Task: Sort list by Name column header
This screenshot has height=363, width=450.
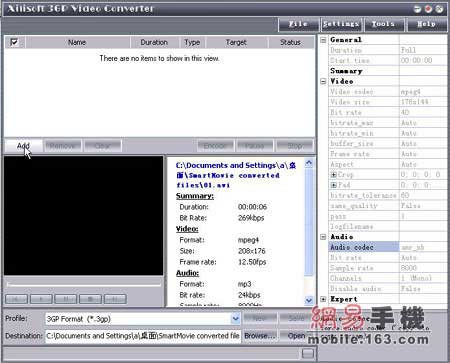Action: coord(77,42)
